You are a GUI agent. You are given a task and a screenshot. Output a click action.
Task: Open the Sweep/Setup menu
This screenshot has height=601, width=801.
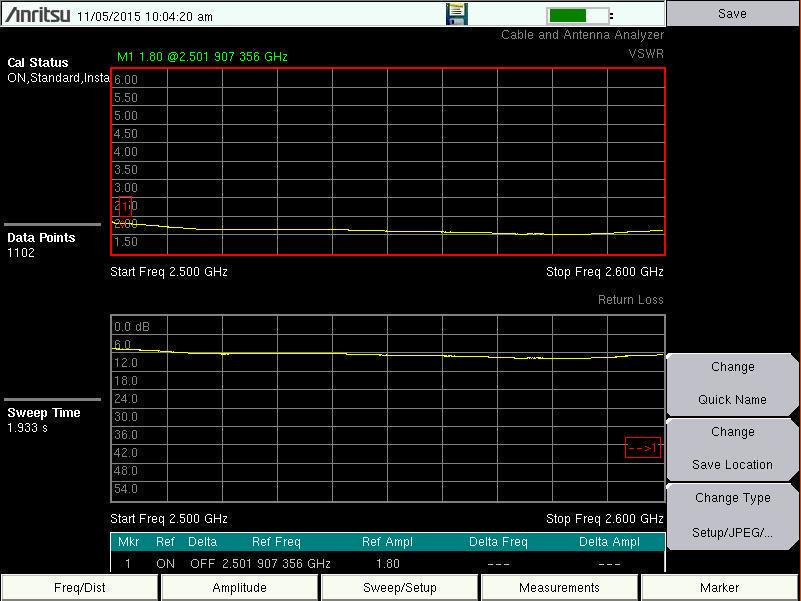click(x=400, y=587)
